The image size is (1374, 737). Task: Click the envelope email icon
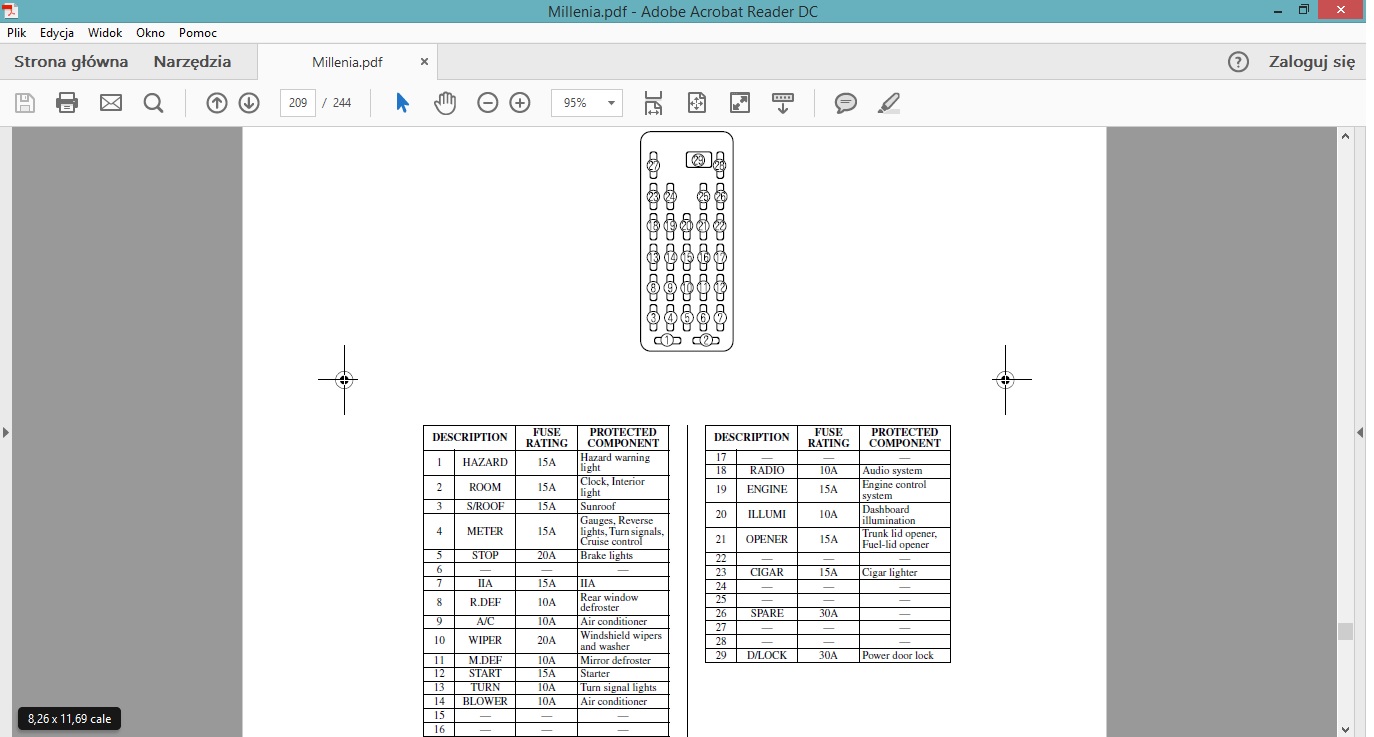[110, 103]
